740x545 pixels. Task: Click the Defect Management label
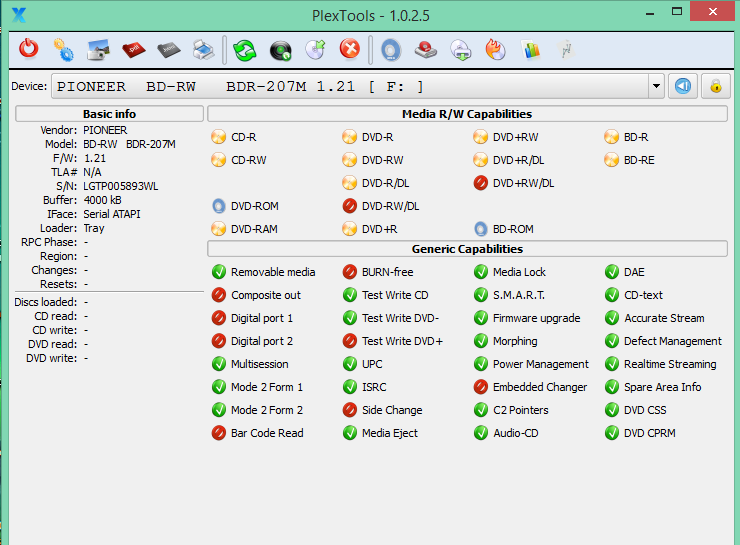[673, 341]
